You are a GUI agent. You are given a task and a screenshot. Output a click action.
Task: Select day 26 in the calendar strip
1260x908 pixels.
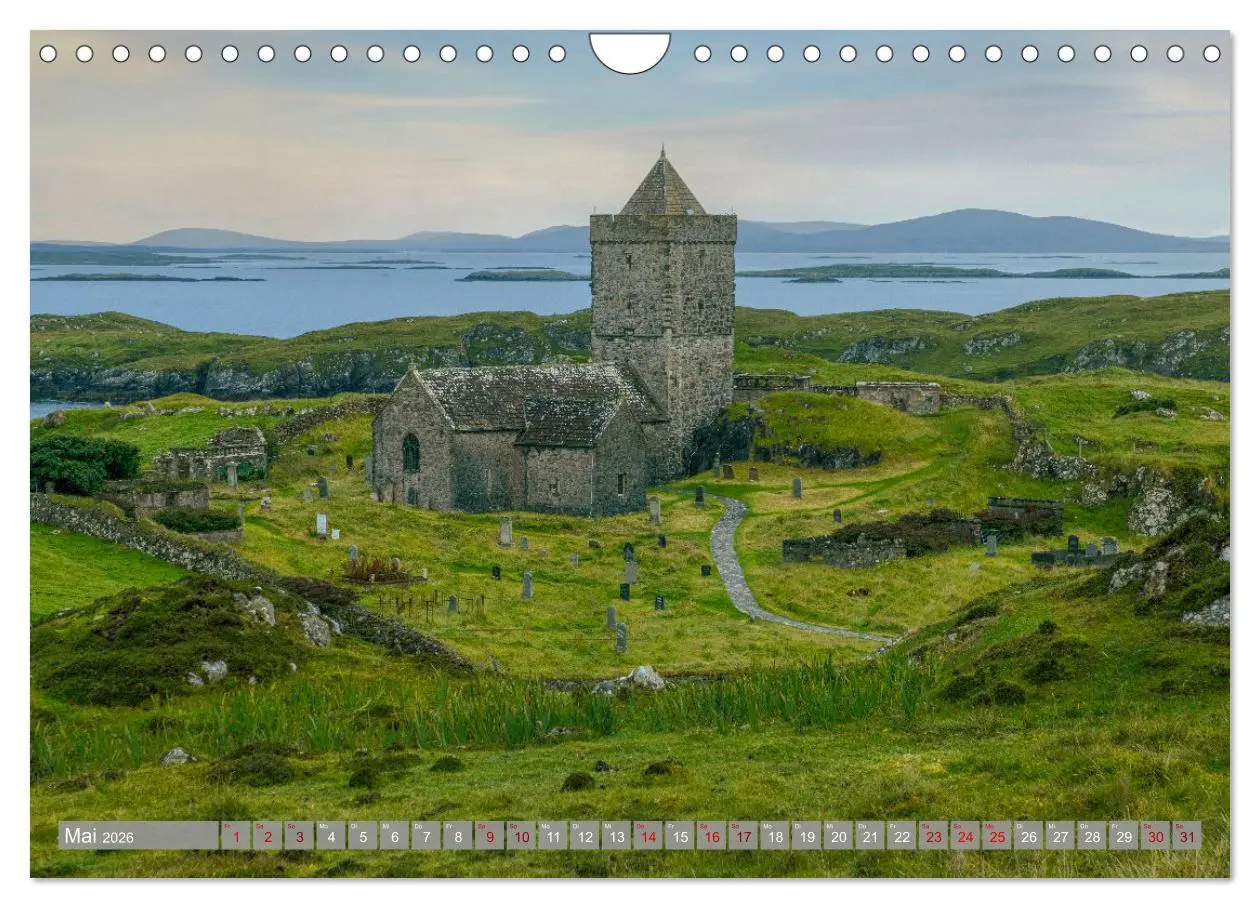click(1029, 836)
